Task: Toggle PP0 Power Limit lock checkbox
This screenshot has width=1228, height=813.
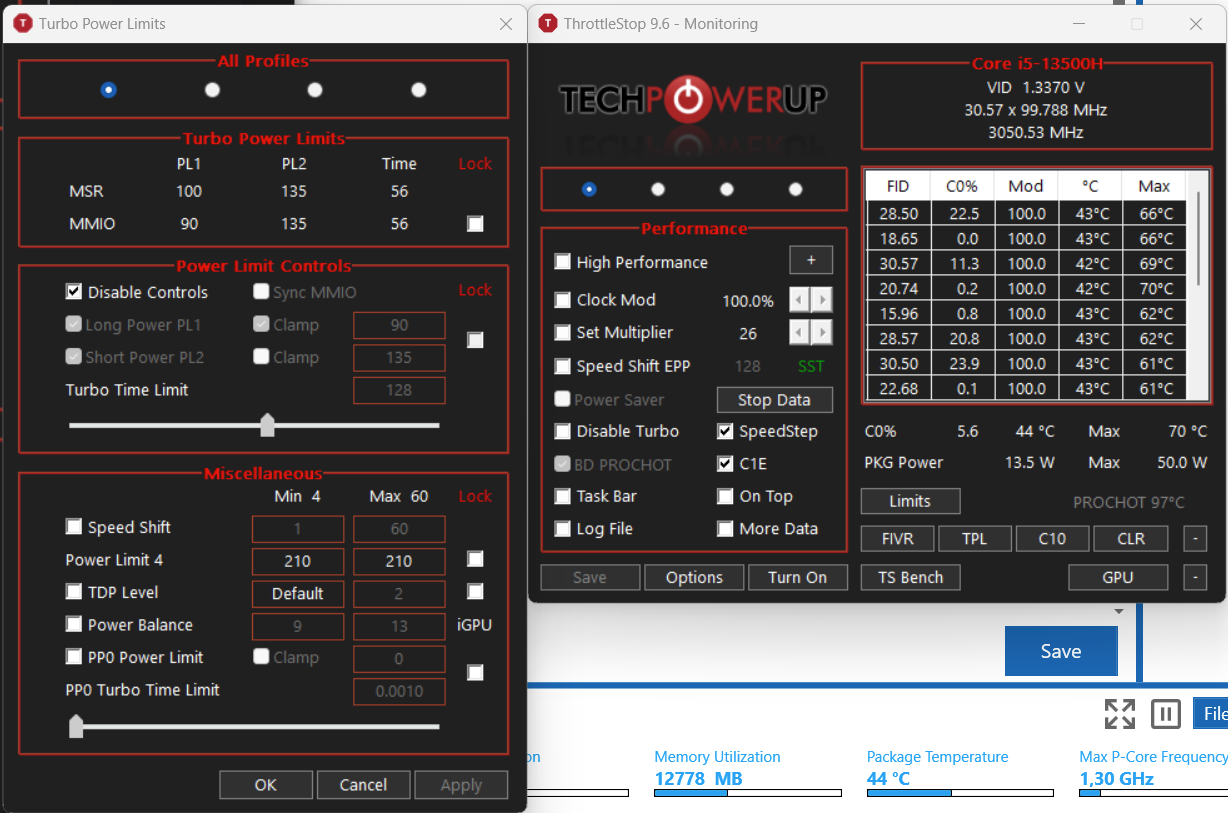Action: (475, 673)
